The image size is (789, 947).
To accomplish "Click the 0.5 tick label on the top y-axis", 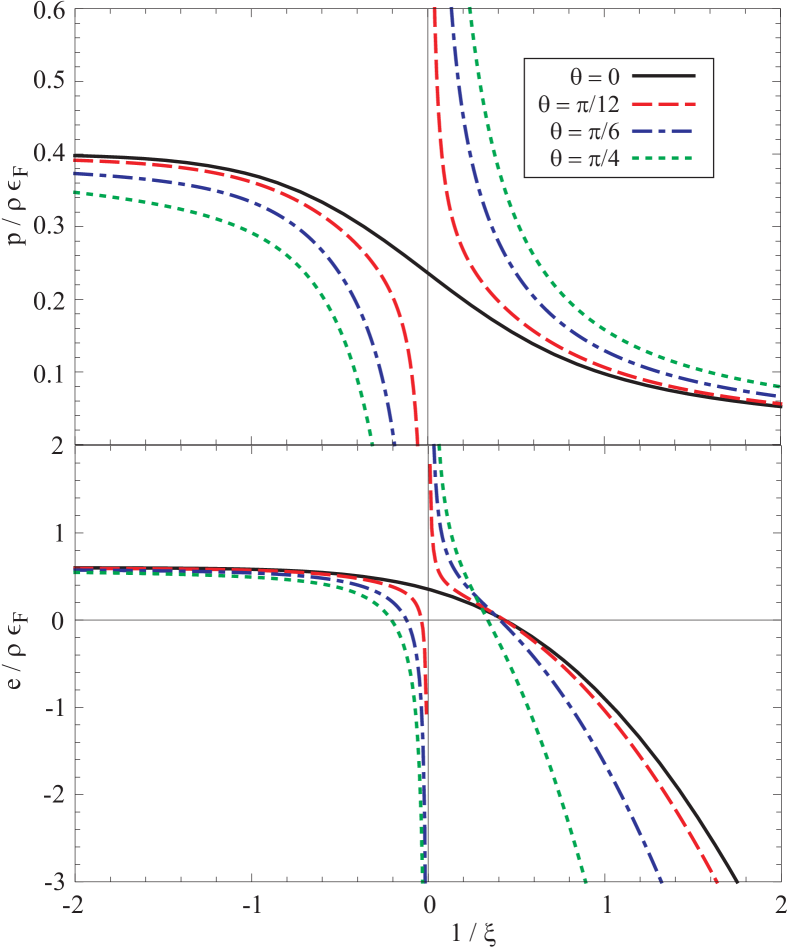I will [49, 80].
